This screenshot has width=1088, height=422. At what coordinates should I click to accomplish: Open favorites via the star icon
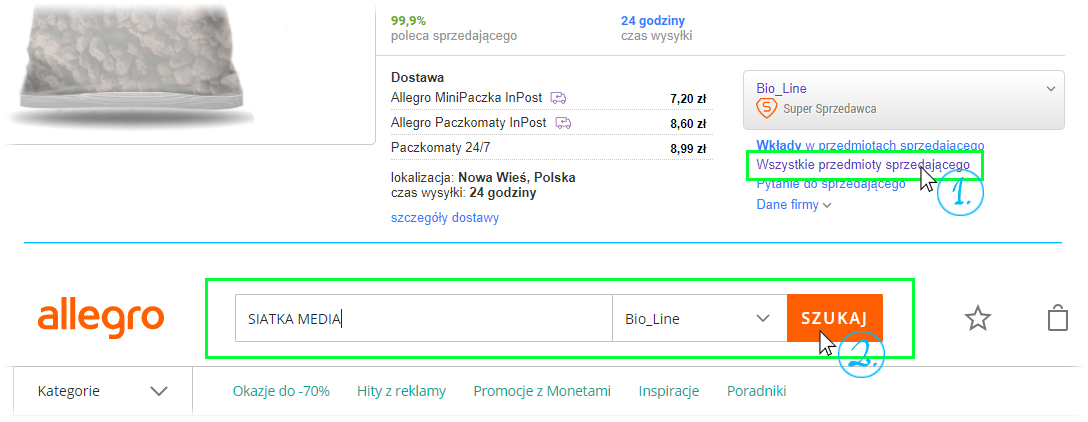click(x=978, y=319)
